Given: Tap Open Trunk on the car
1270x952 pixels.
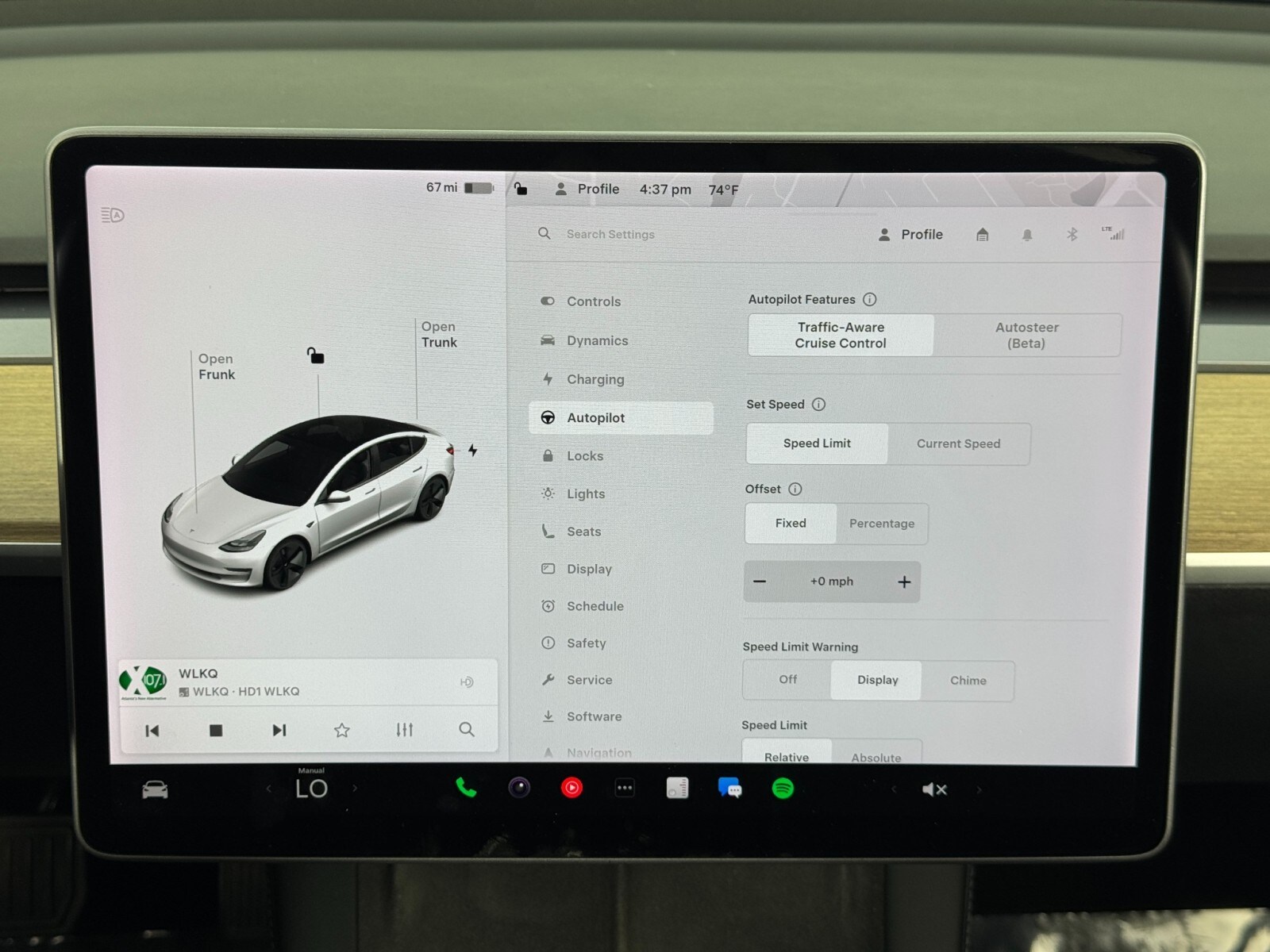Looking at the screenshot, I should pyautogui.click(x=438, y=335).
